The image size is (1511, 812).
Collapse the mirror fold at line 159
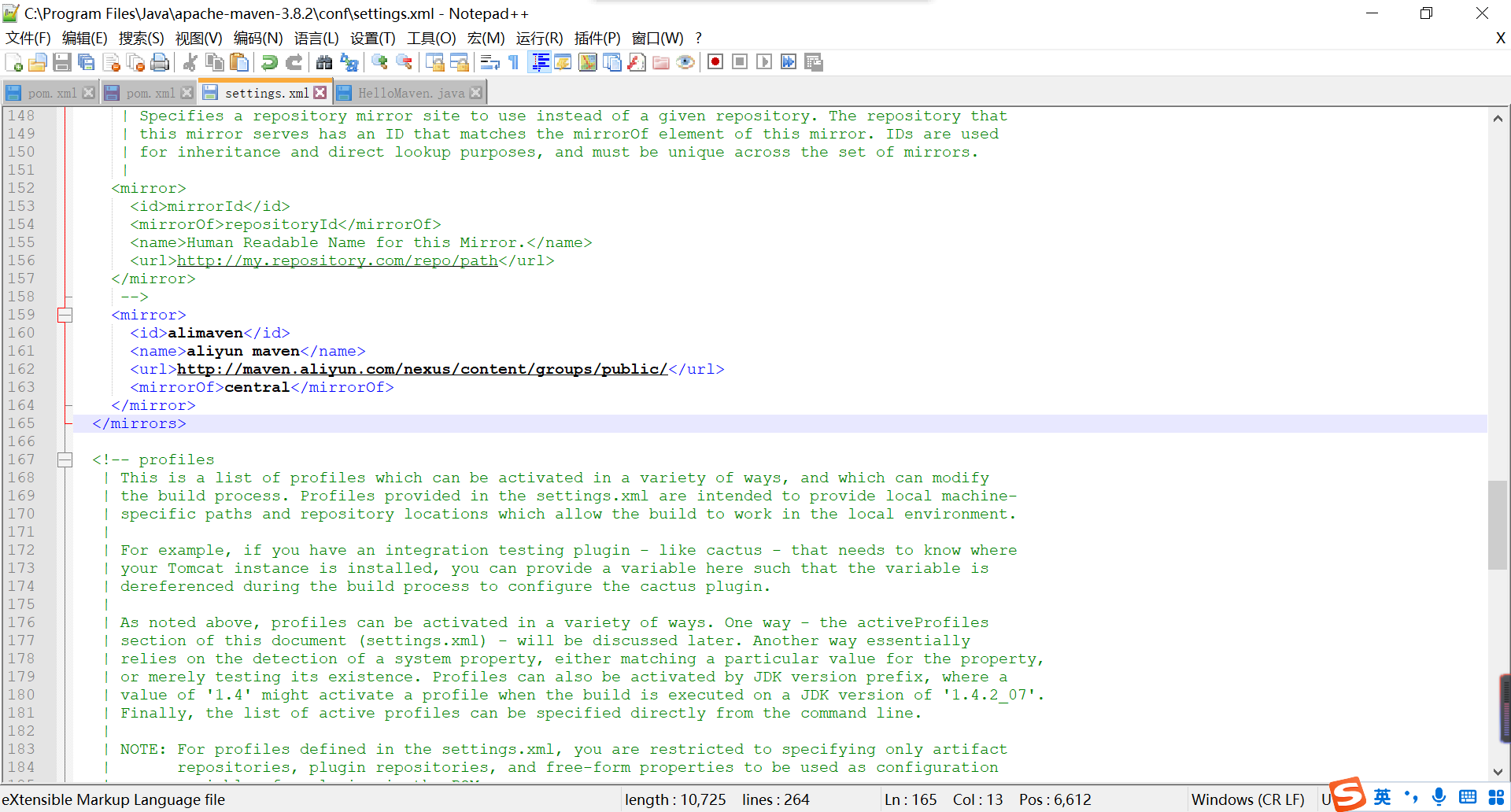(x=65, y=315)
